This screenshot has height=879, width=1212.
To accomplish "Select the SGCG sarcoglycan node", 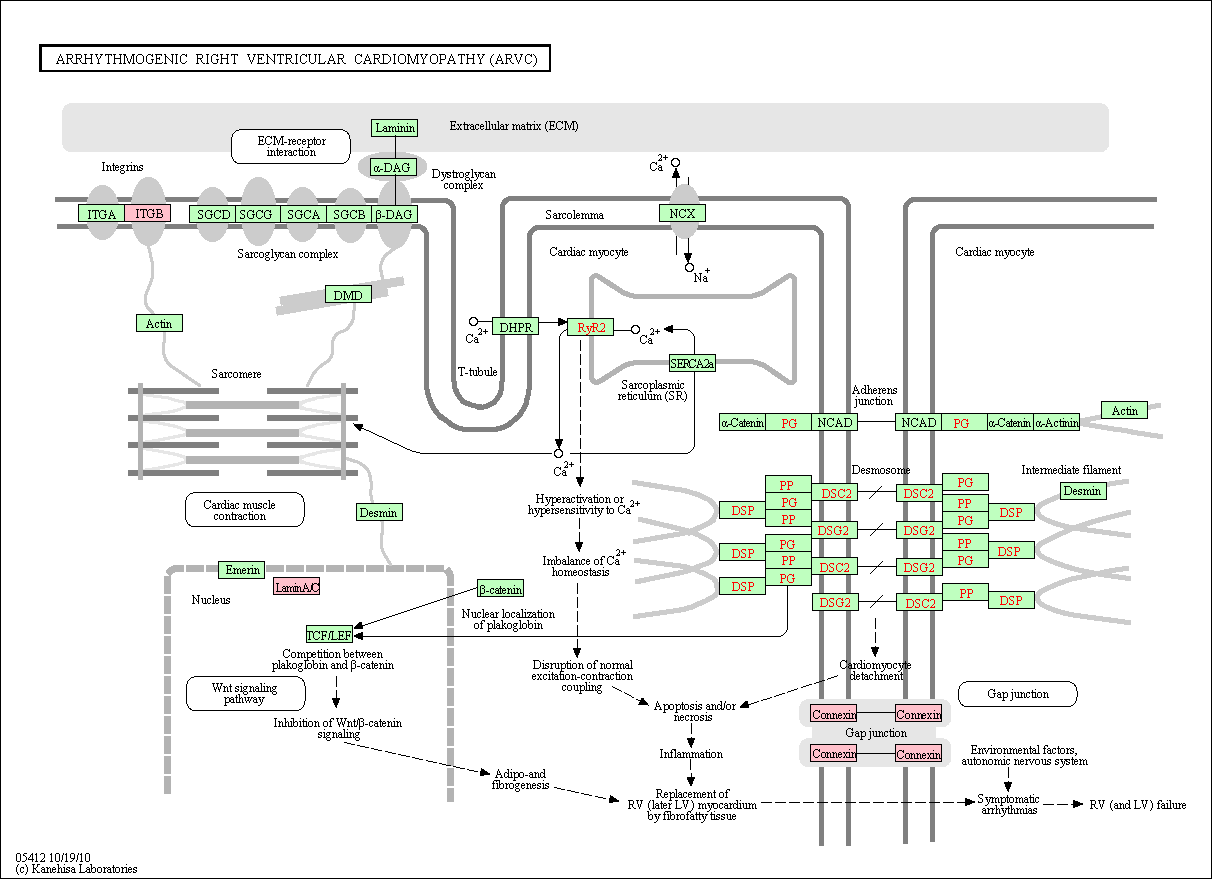I will [257, 214].
